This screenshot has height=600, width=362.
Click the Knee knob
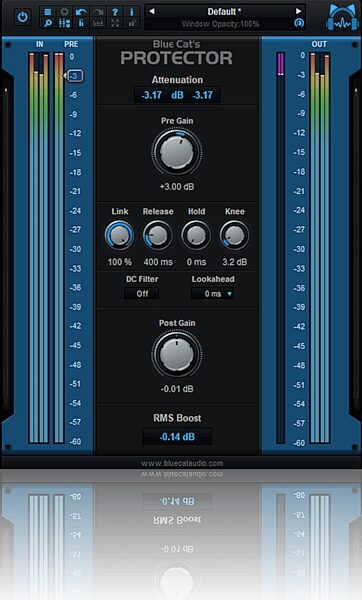pyautogui.click(x=234, y=235)
